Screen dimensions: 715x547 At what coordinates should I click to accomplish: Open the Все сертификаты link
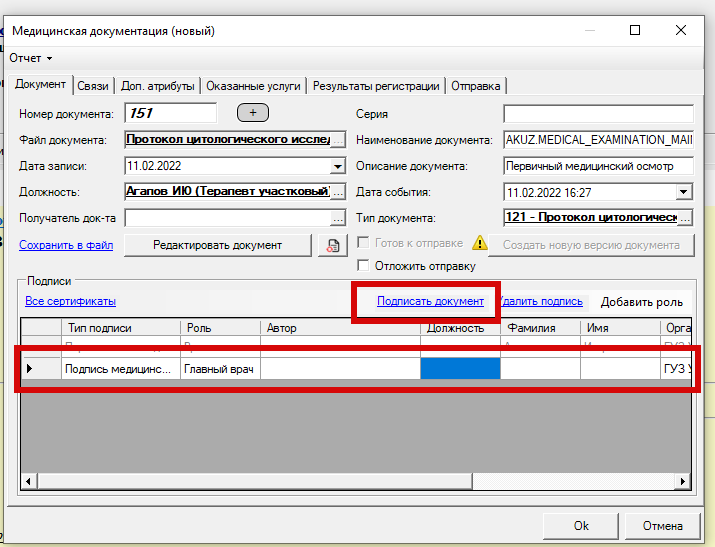click(70, 301)
